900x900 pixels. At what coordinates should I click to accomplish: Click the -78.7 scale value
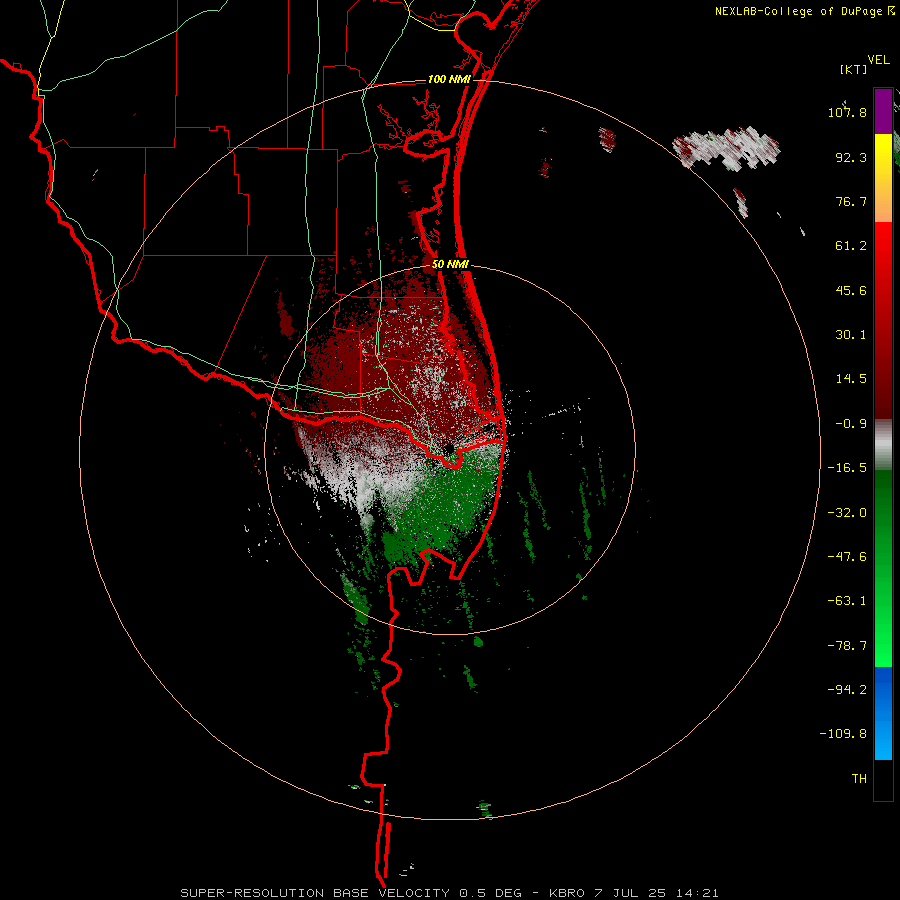coord(847,646)
